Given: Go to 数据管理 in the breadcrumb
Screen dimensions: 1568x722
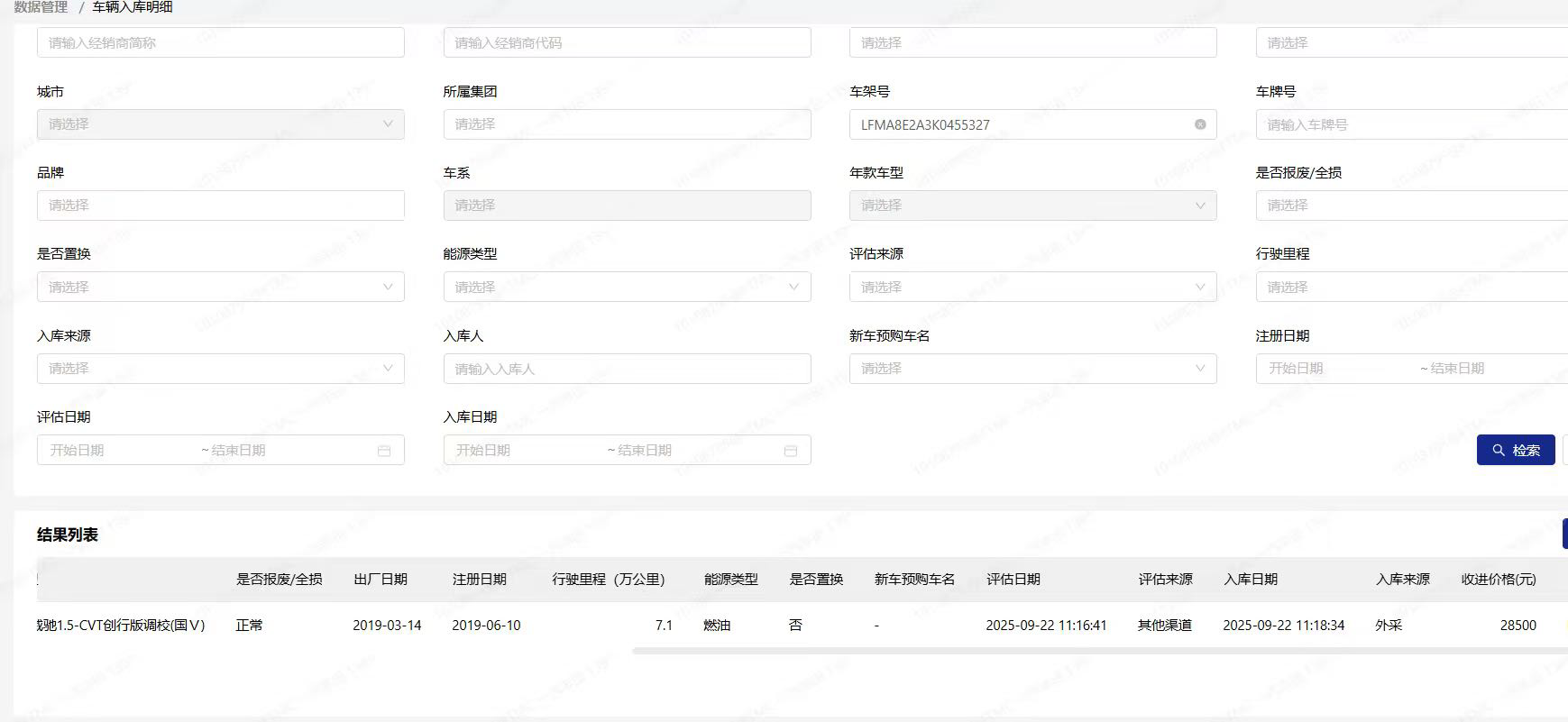Looking at the screenshot, I should [41, 7].
